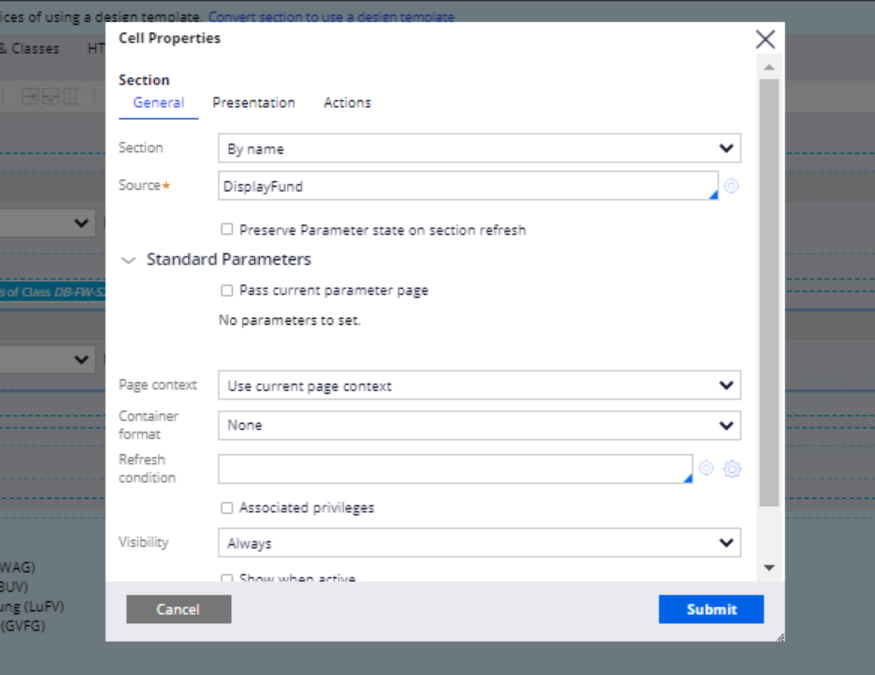Check the Associated privileges box

(x=227, y=508)
